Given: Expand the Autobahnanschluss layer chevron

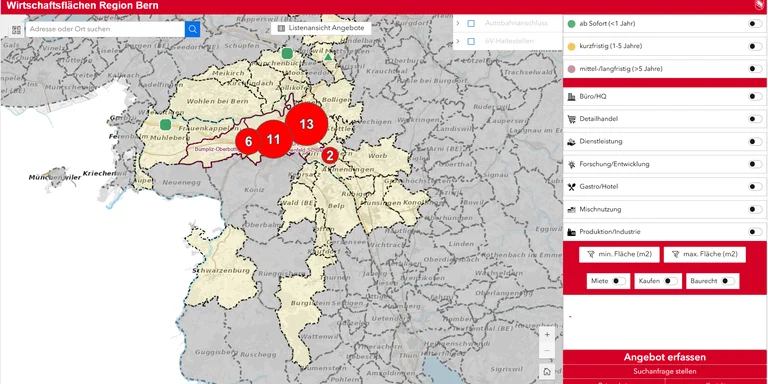Looking at the screenshot, I should [457, 24].
